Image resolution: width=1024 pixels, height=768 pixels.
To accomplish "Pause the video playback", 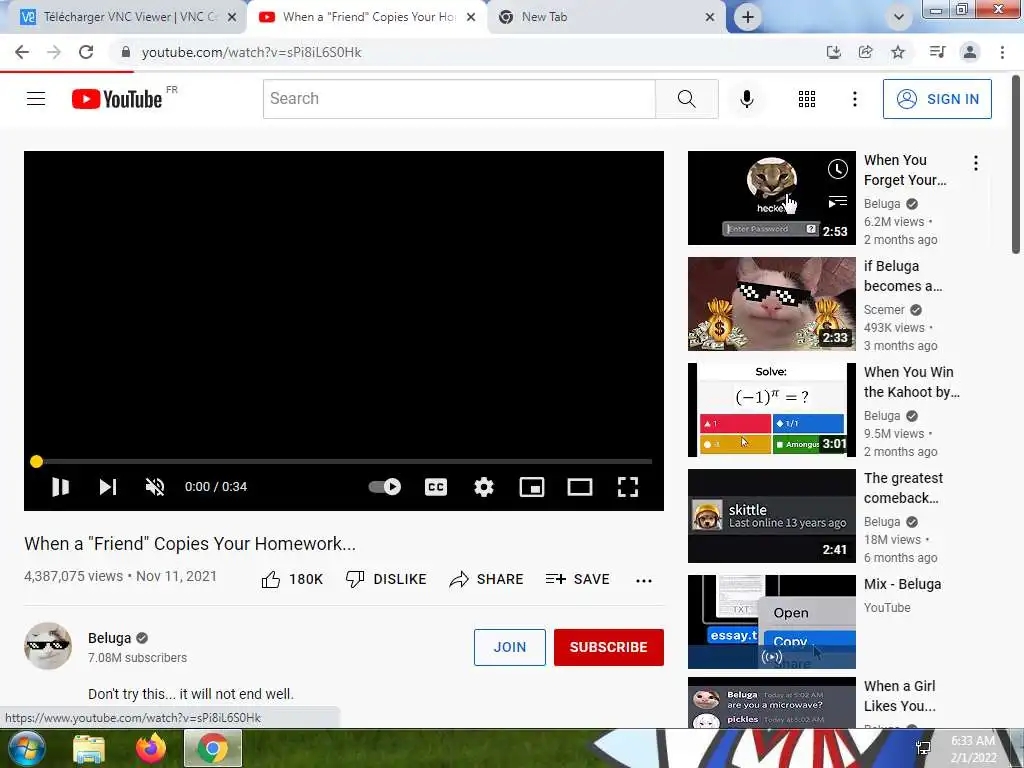I will [x=60, y=487].
